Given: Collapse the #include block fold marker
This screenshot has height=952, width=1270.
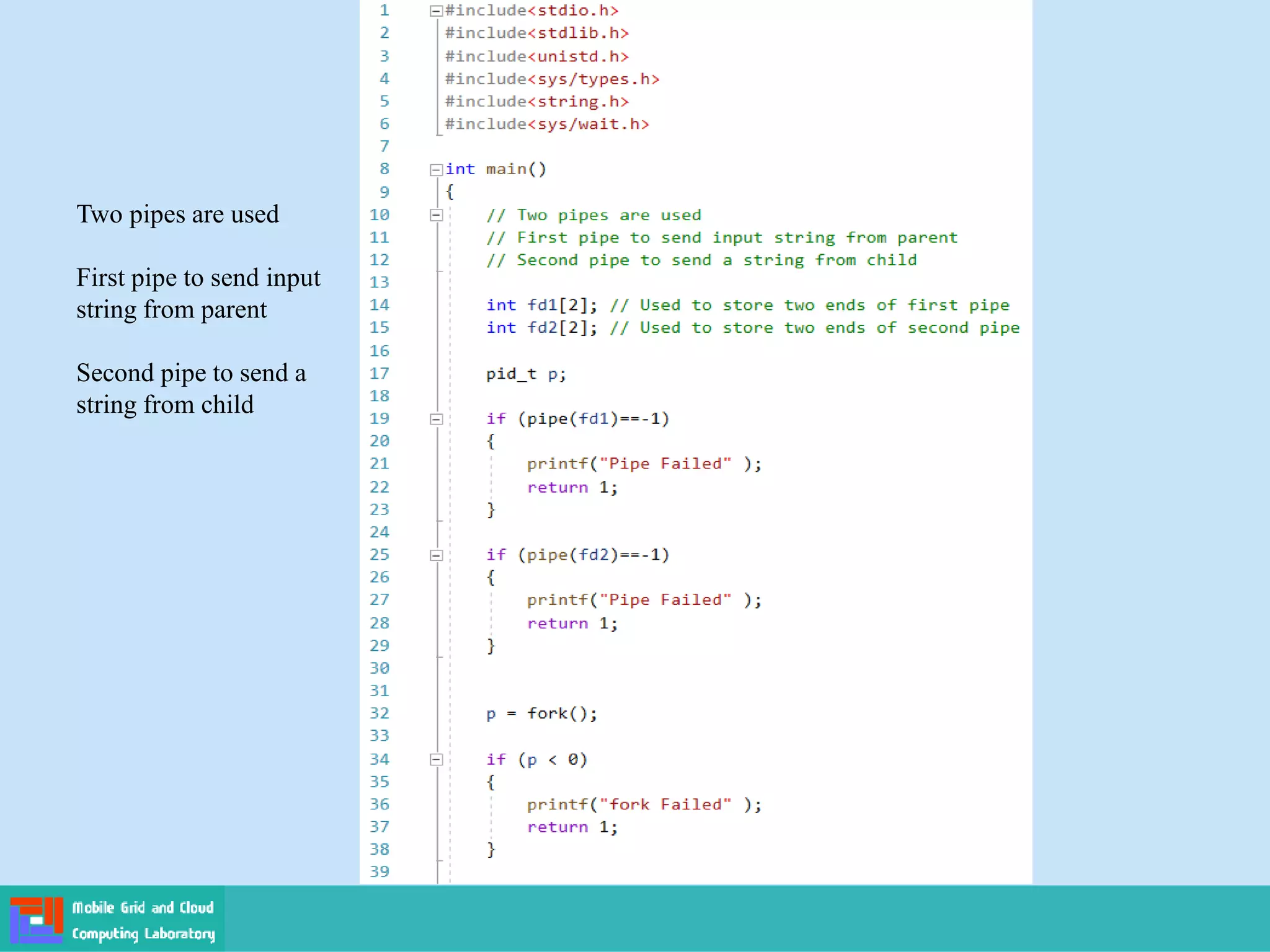Looking at the screenshot, I should (x=436, y=11).
